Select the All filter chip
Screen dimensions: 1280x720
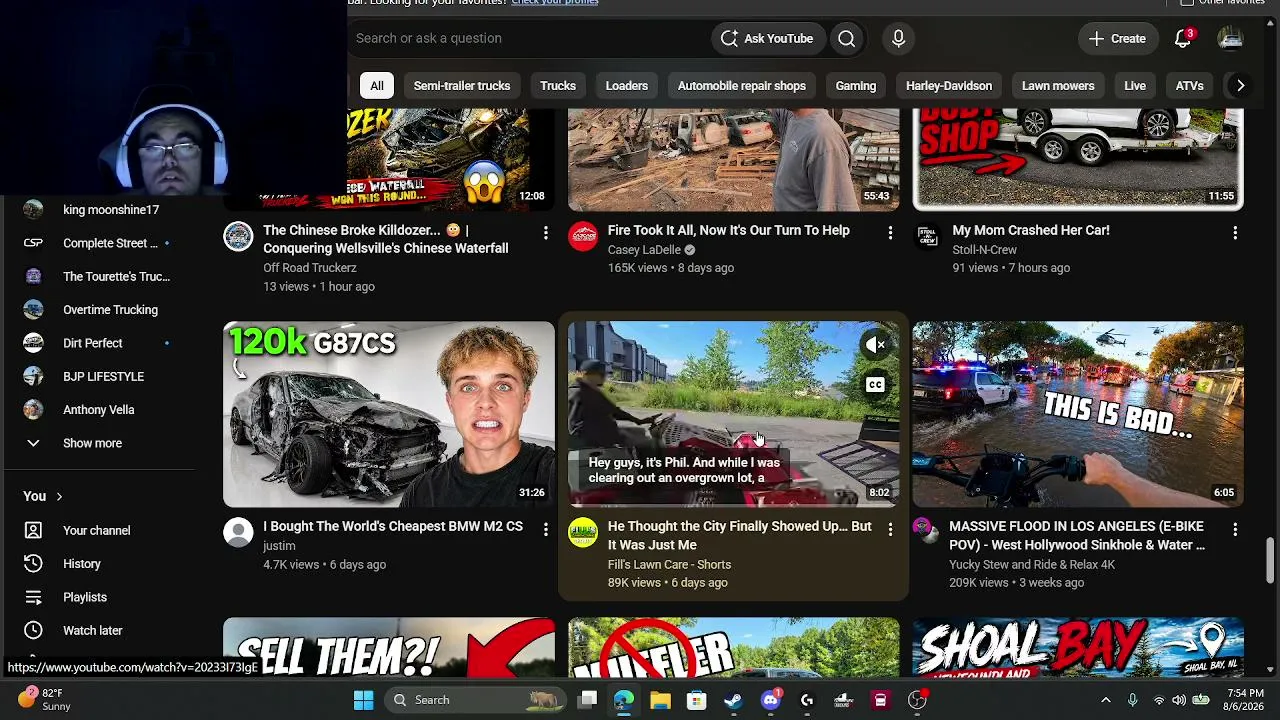click(x=377, y=86)
